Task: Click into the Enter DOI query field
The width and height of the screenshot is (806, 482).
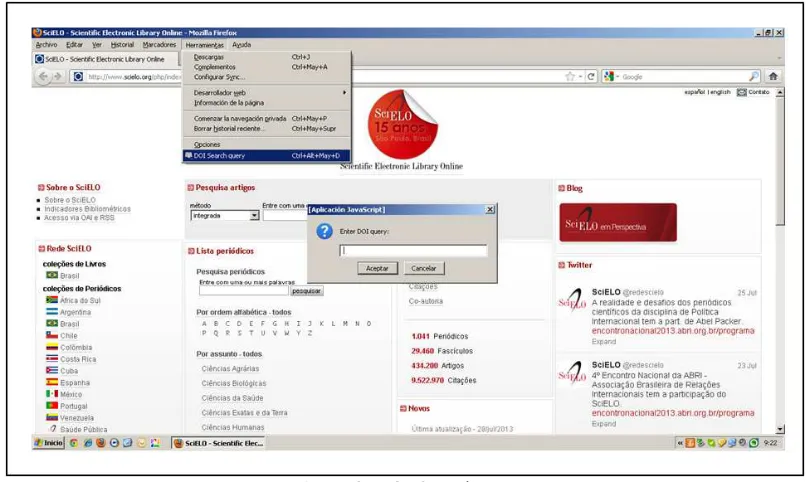Action: (413, 250)
